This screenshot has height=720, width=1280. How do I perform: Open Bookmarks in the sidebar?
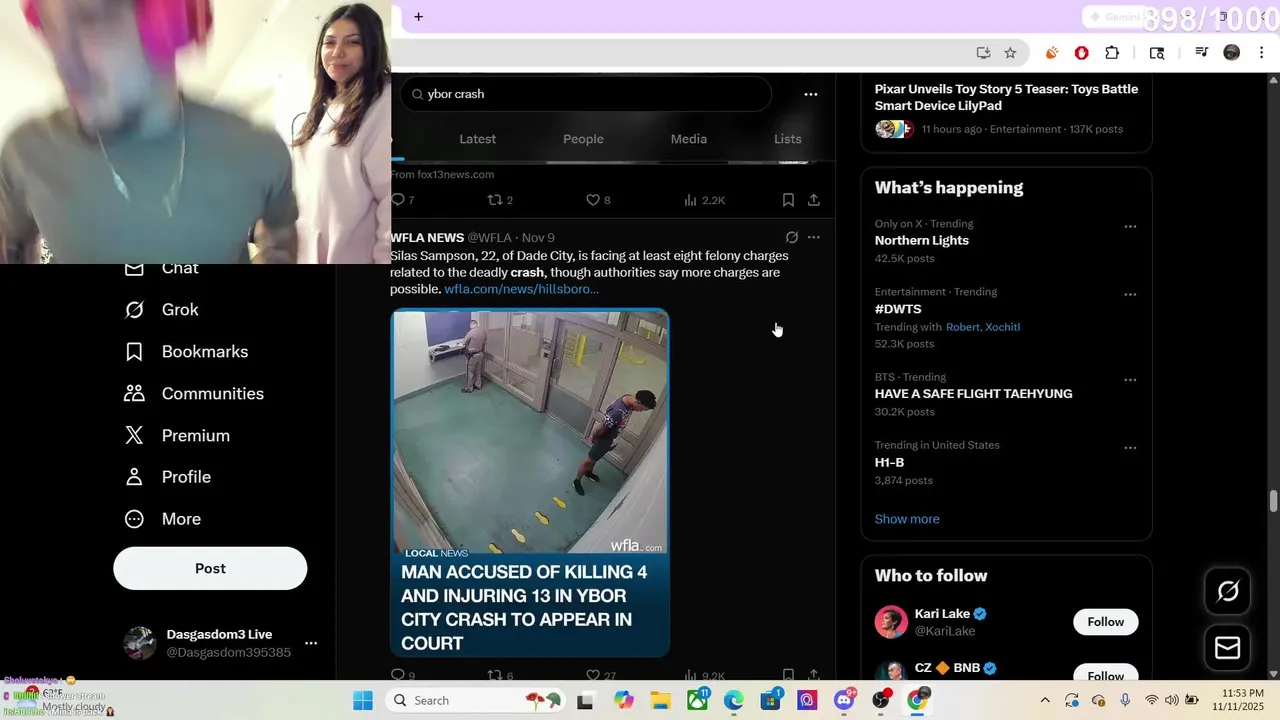(x=186, y=352)
